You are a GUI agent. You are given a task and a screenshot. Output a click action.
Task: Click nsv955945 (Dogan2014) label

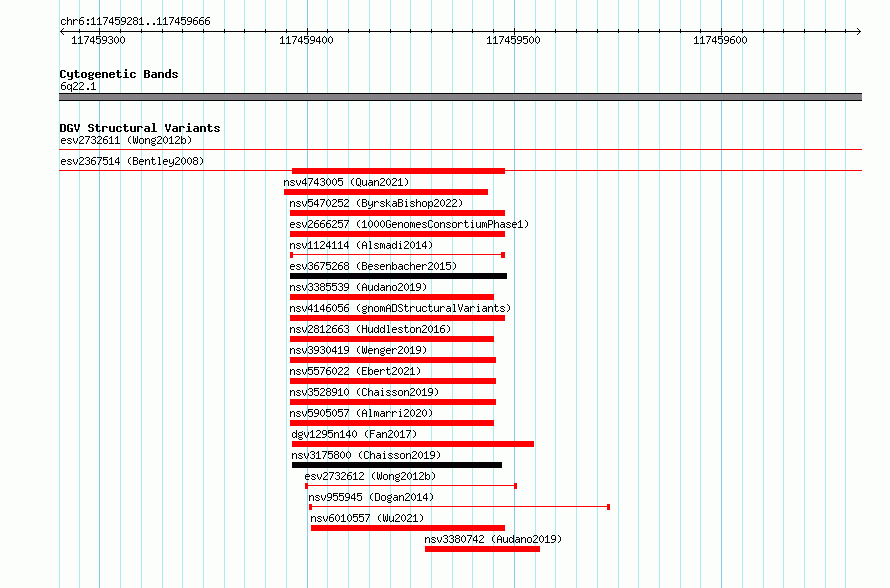[x=371, y=497]
